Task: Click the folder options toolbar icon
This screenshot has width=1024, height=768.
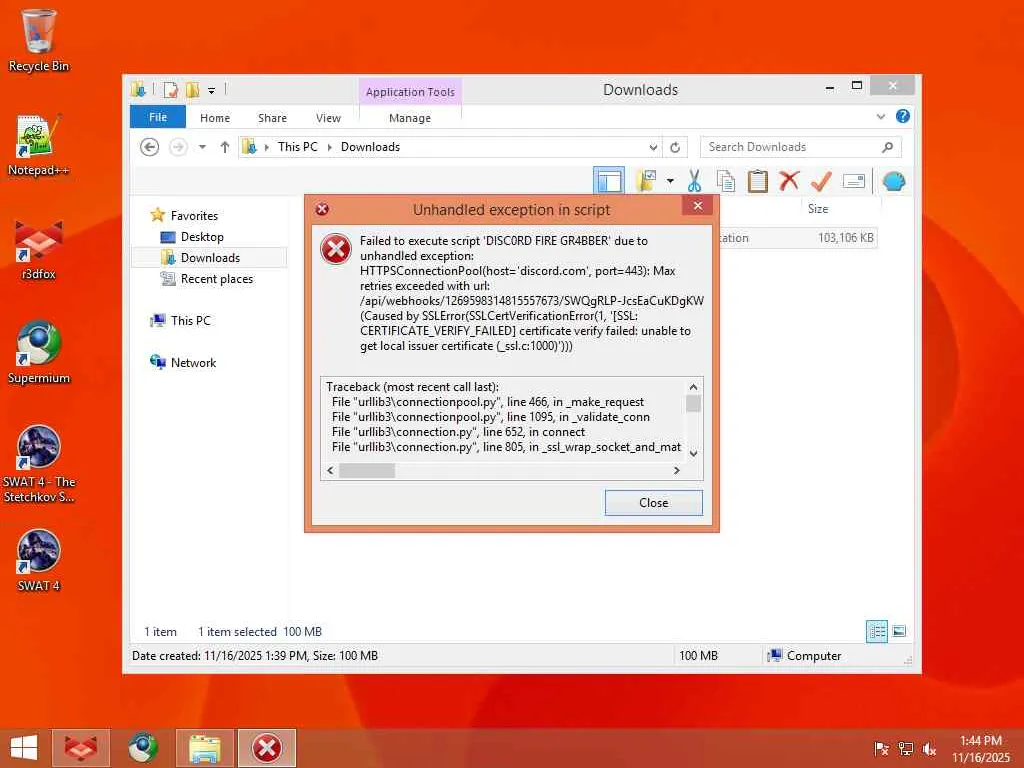Action: [x=647, y=181]
